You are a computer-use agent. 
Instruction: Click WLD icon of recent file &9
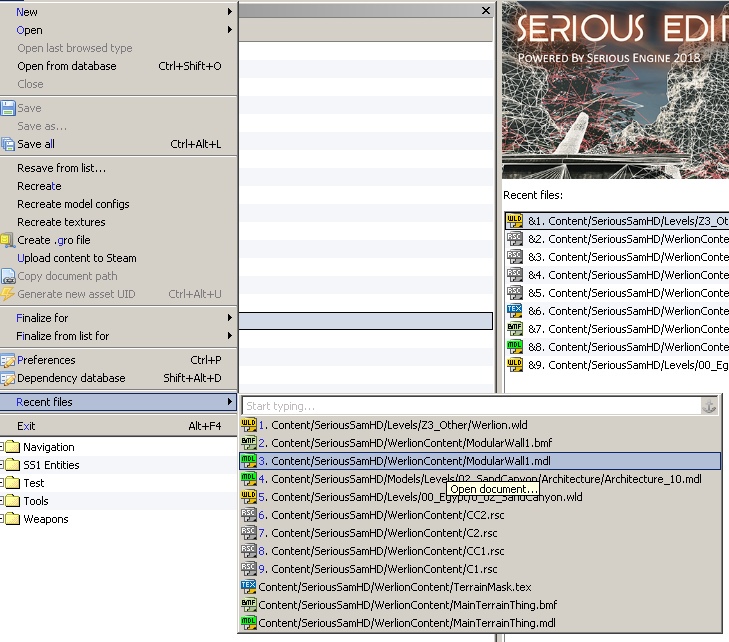pos(514,365)
